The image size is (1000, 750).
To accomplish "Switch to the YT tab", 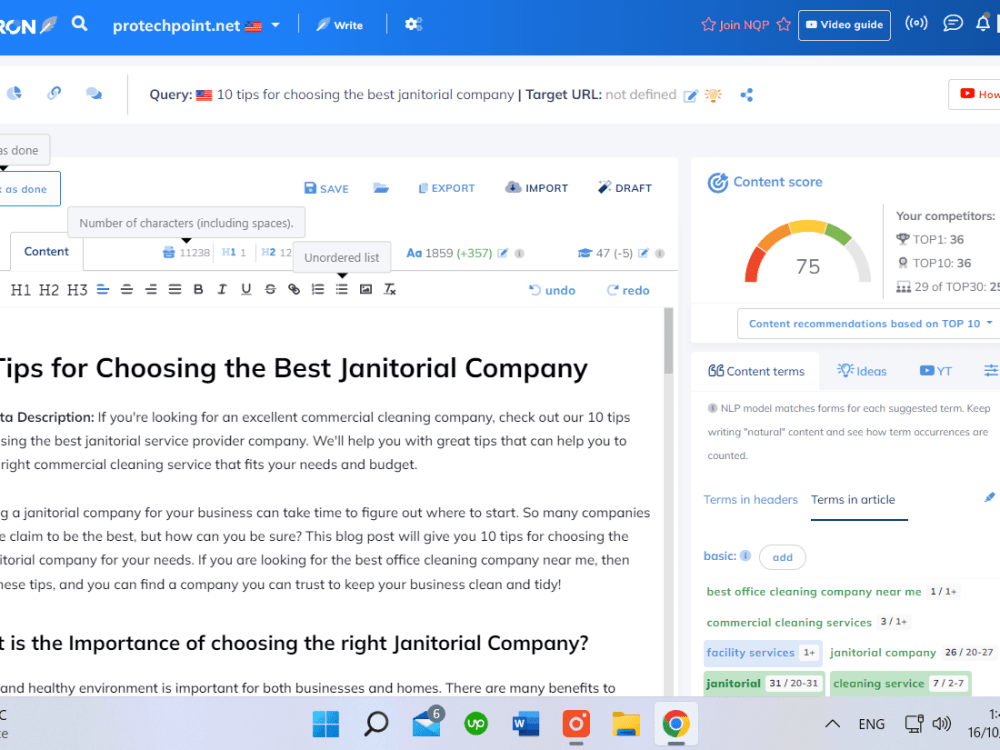I will coord(936,371).
